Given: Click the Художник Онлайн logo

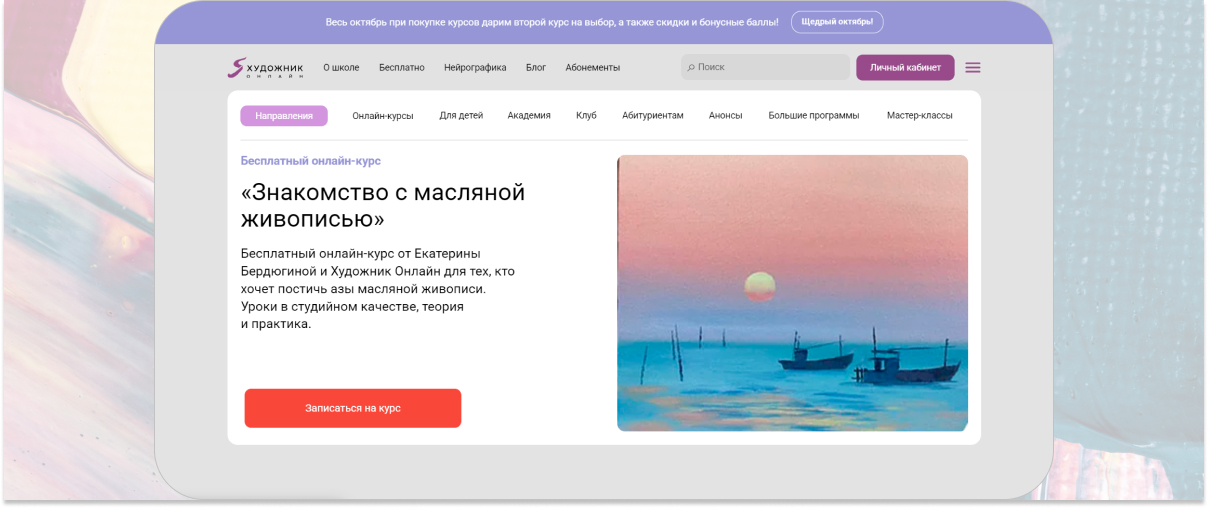Looking at the screenshot, I should click(264, 68).
